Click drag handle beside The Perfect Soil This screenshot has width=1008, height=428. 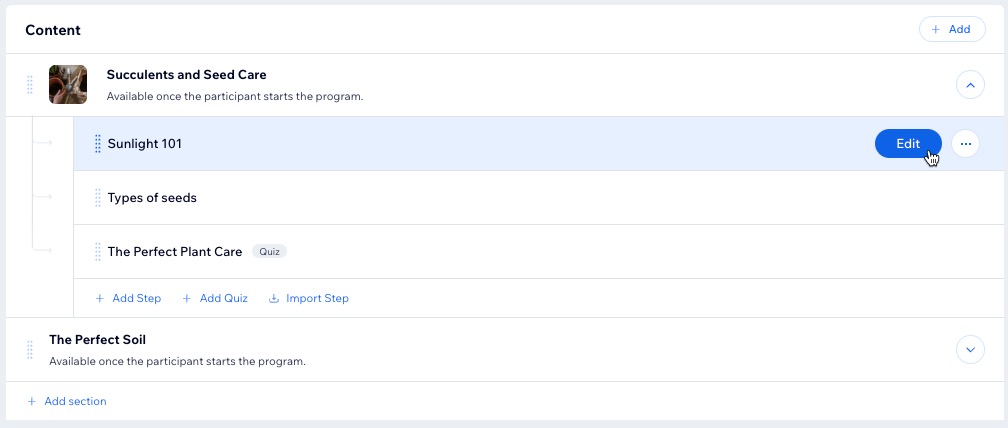click(30, 350)
